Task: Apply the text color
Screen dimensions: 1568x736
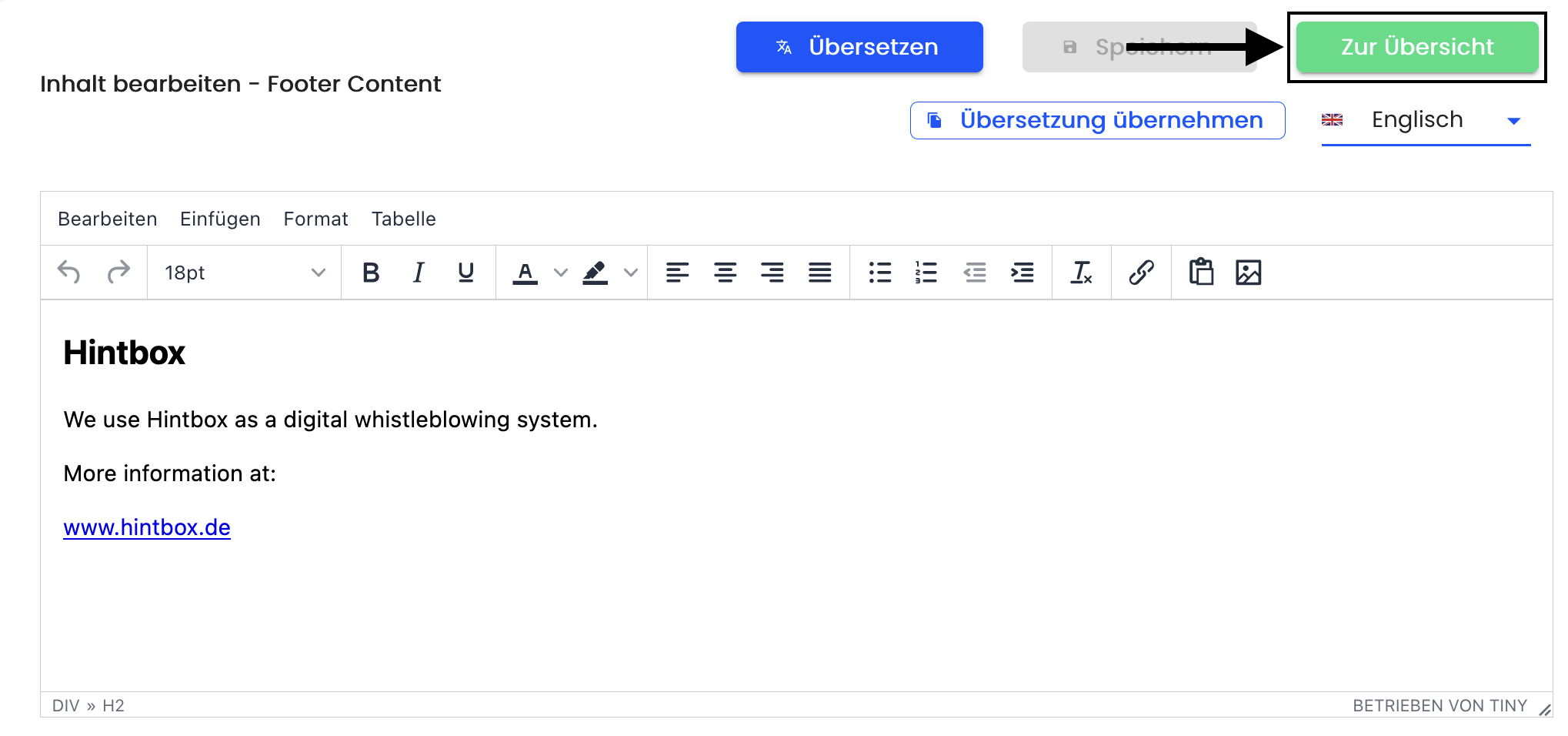Action: 525,273
